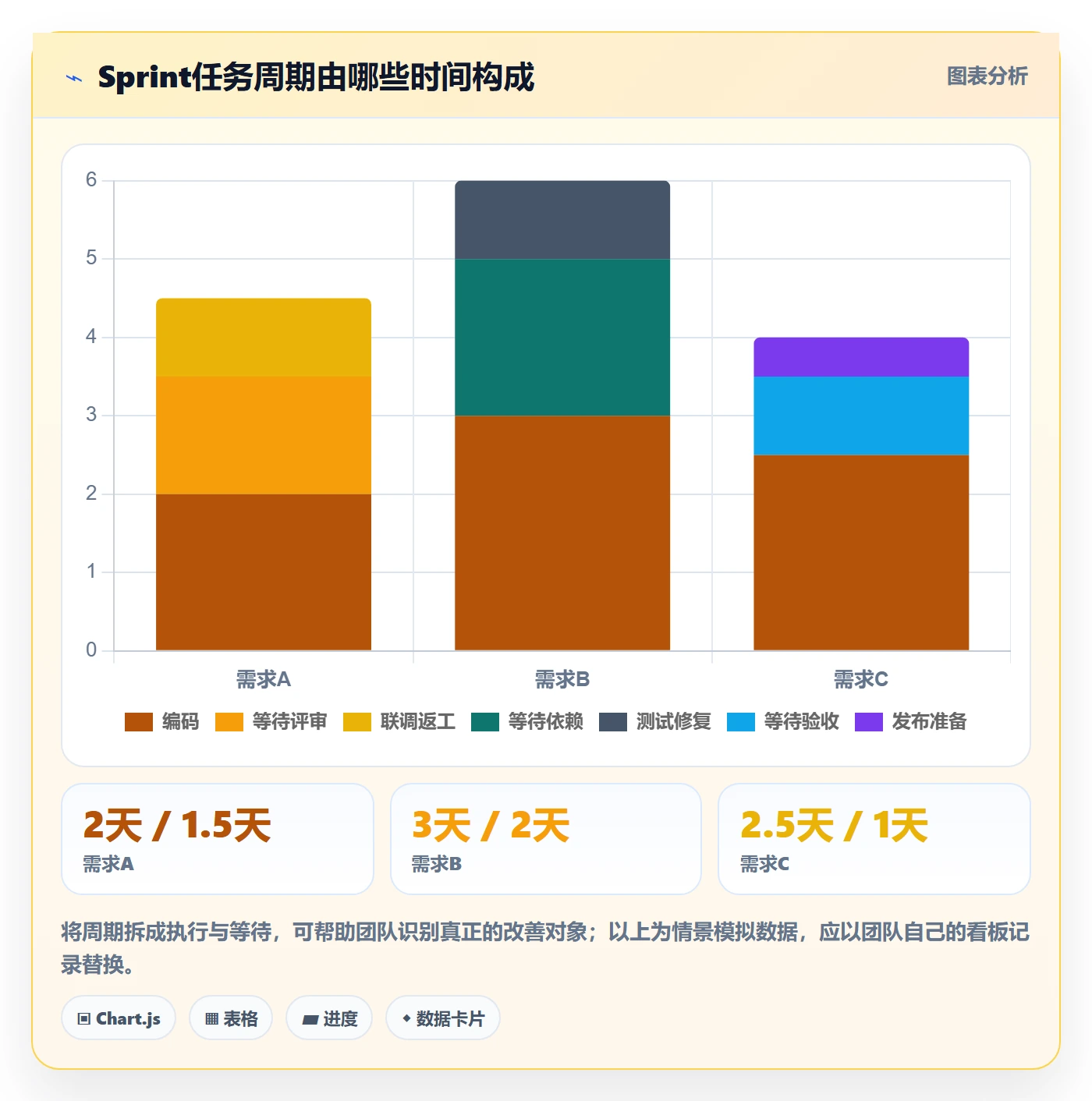
Task: Click the 编码 segment of the 需求C bar
Action: (x=861, y=553)
